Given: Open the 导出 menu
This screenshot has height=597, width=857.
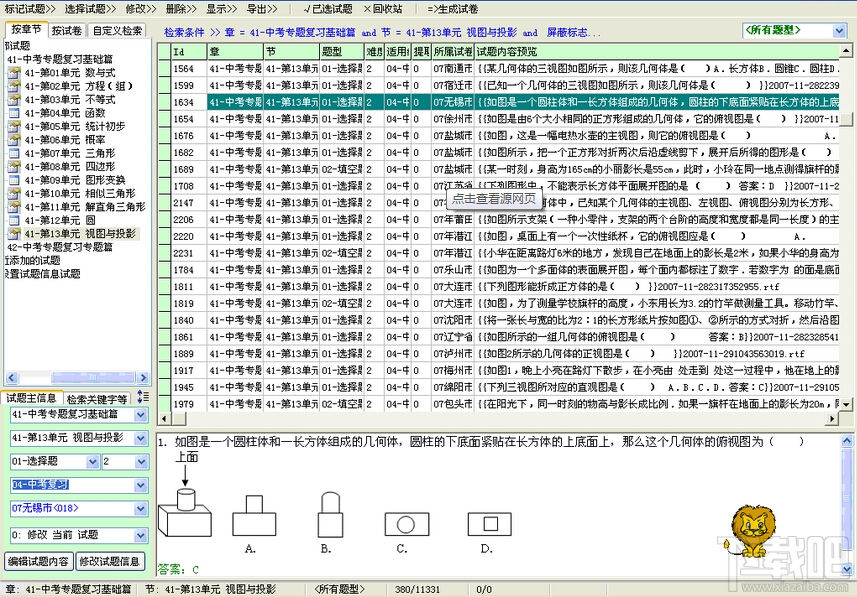Looking at the screenshot, I should (x=262, y=9).
